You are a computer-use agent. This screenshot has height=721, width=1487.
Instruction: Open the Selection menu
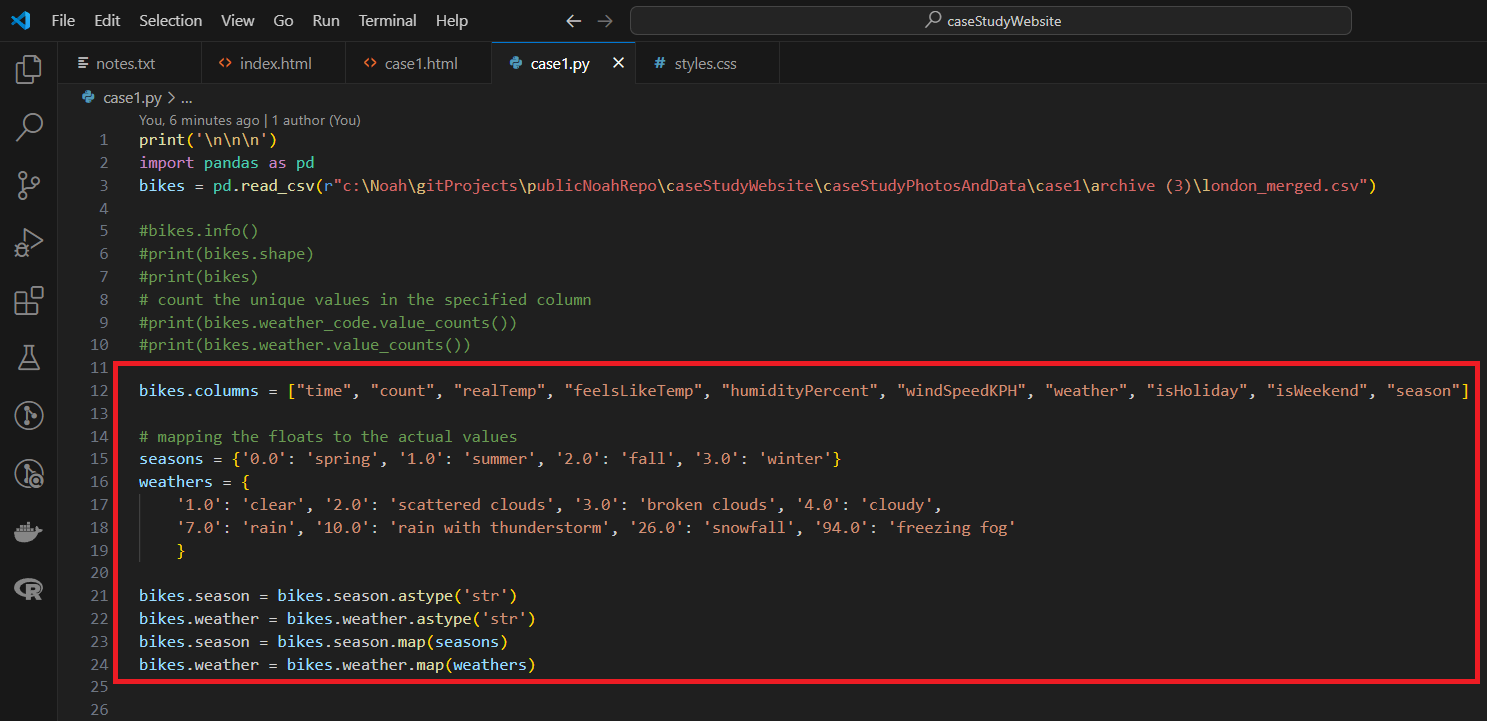coord(170,20)
